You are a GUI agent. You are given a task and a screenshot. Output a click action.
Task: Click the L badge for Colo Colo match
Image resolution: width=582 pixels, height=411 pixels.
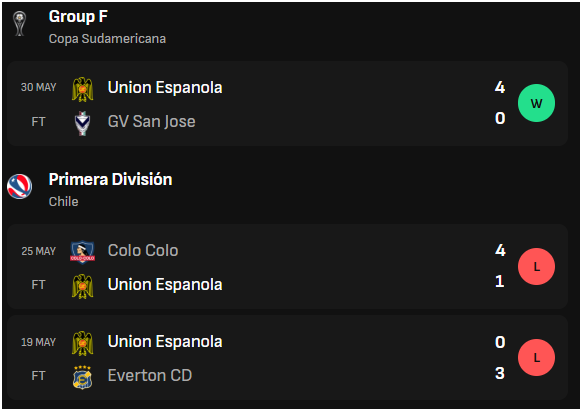[536, 266]
